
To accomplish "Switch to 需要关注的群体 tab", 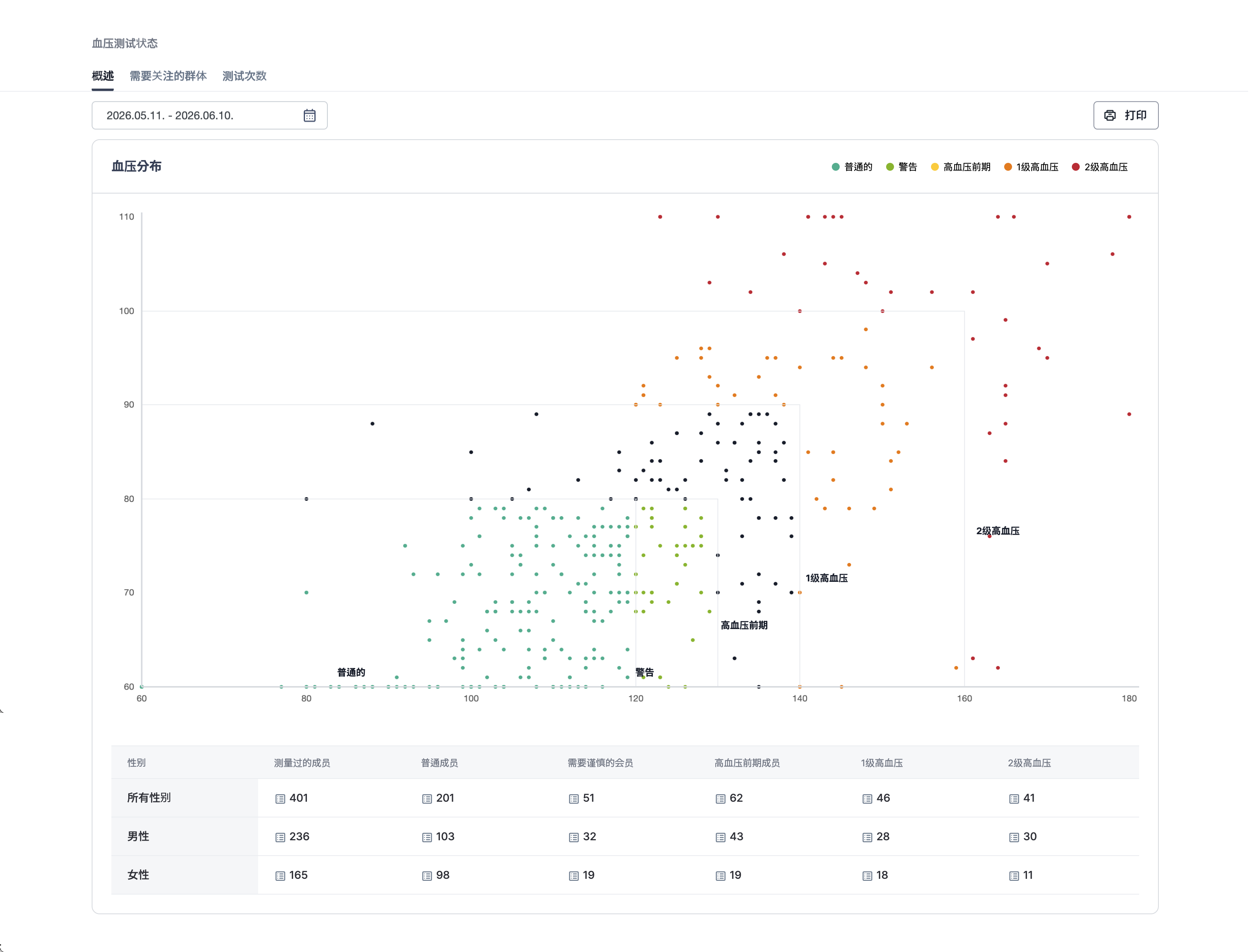I will click(x=168, y=76).
